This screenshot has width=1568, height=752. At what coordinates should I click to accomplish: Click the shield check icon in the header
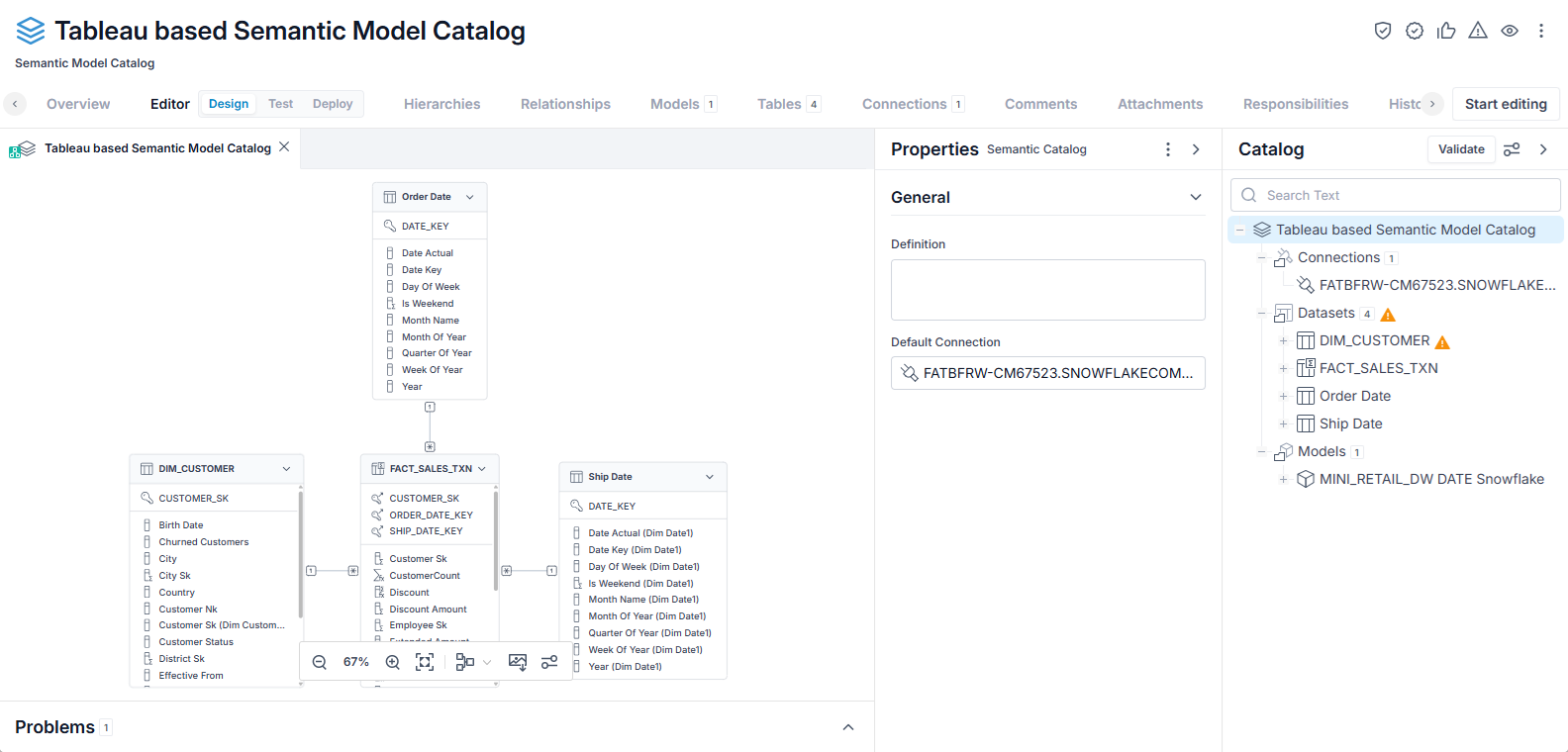click(x=1383, y=31)
